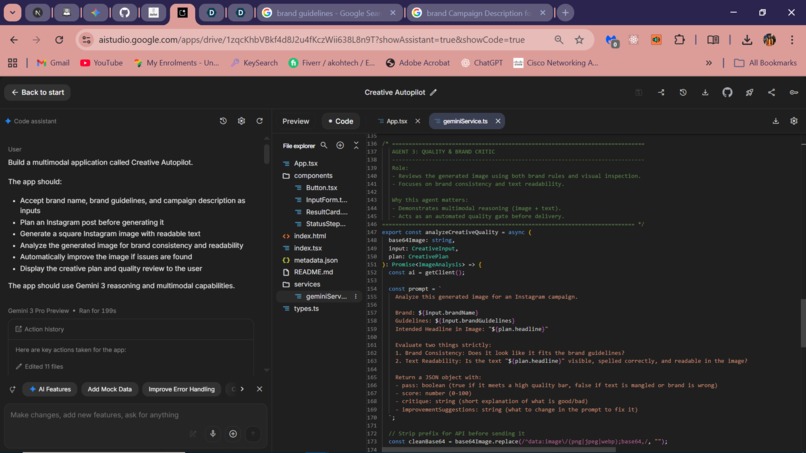Edit the Creative Autopilot app name pencil
Screen dimensions: 806x453
[x=433, y=93]
